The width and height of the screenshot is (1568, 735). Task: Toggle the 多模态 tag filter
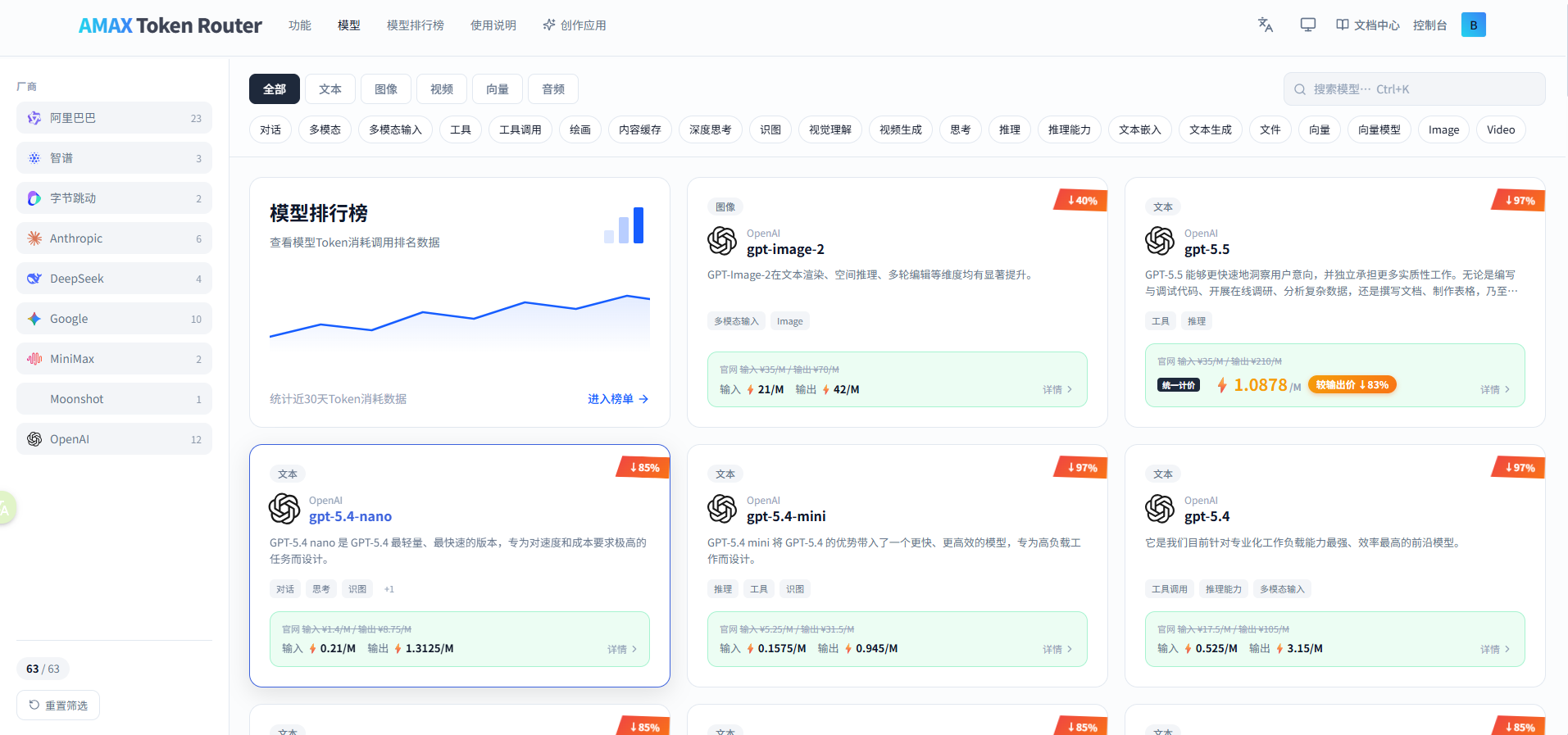pos(325,129)
